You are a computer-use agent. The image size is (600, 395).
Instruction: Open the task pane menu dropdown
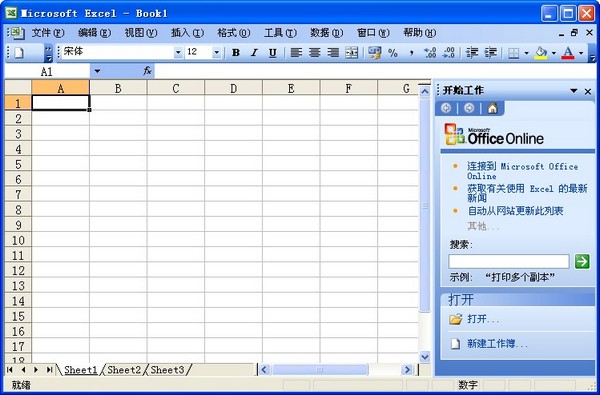[574, 91]
